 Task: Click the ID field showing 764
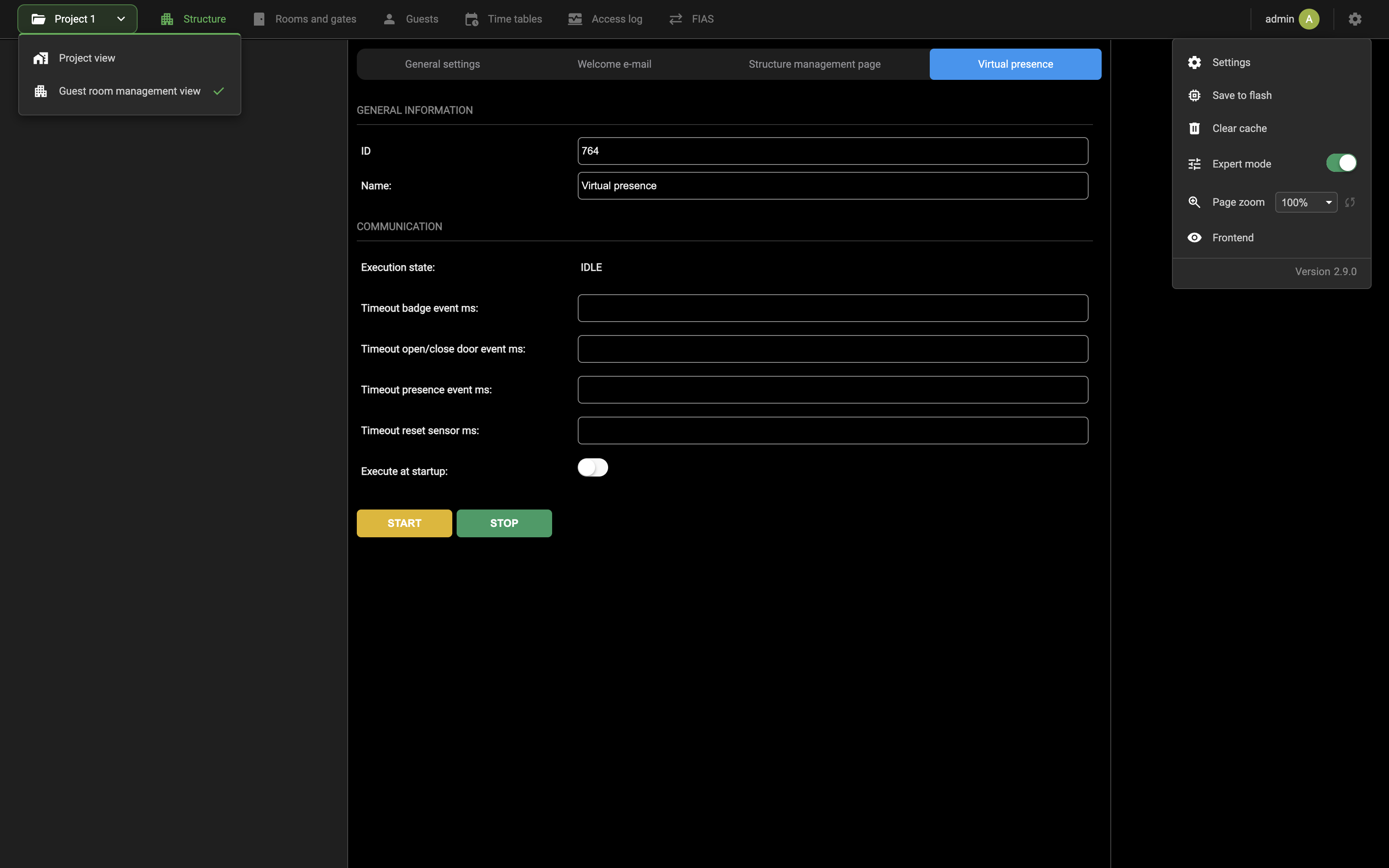(832, 151)
